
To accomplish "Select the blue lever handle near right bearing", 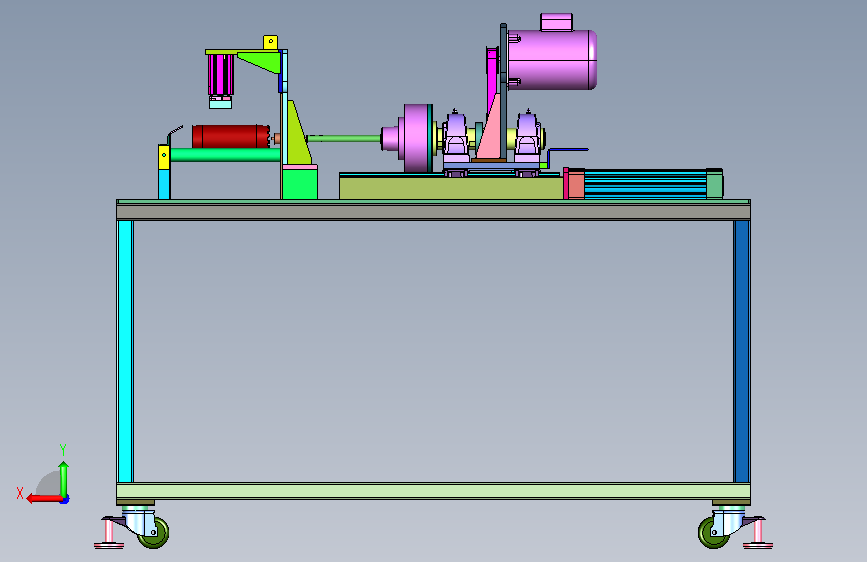I will pos(567,152).
